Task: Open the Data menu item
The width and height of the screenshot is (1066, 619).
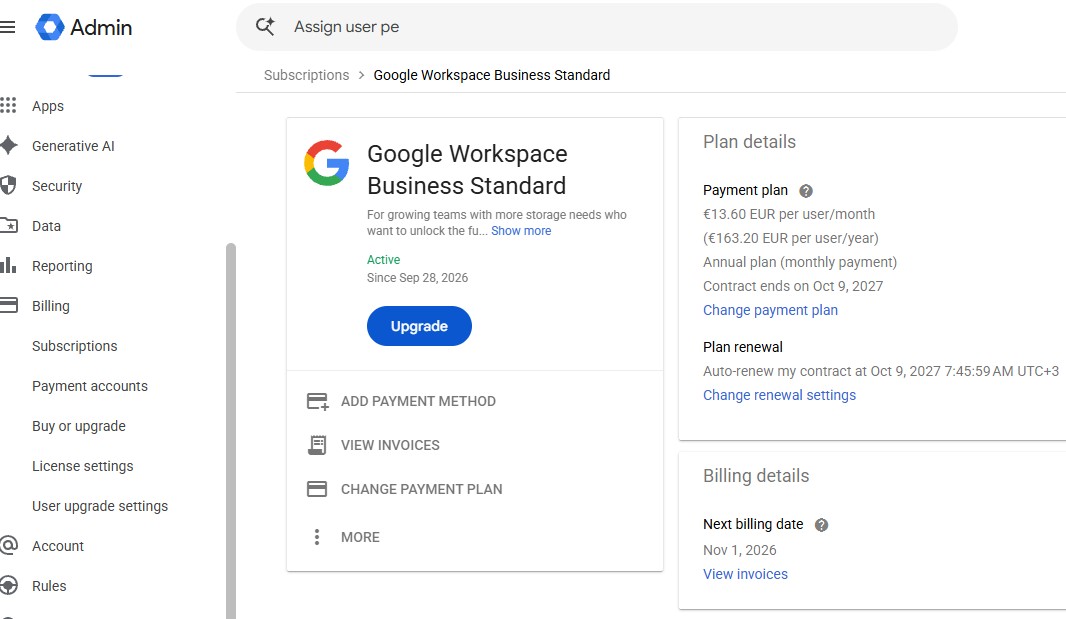Action: tap(46, 226)
